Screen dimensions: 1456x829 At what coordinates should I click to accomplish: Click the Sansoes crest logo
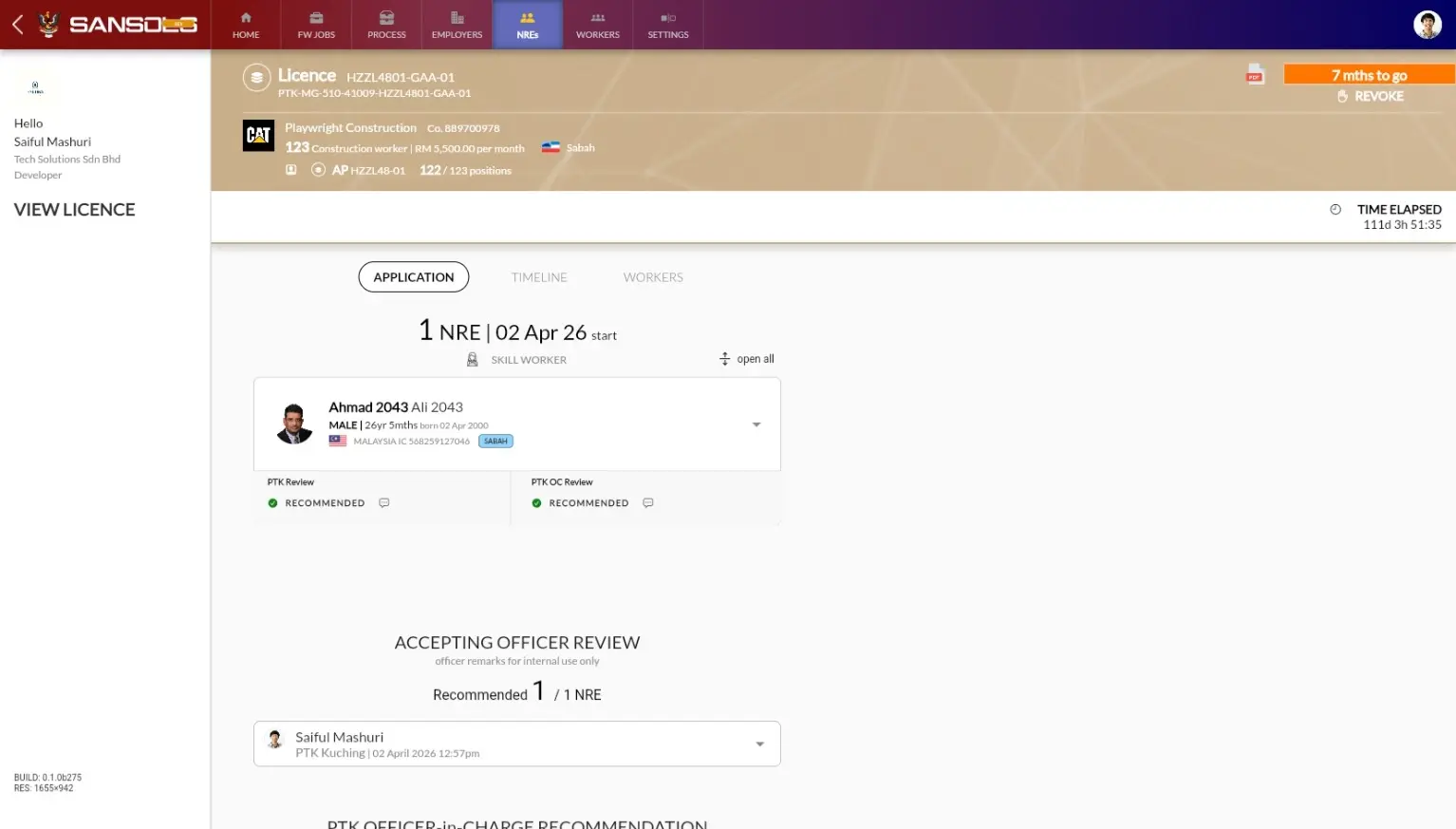(48, 24)
